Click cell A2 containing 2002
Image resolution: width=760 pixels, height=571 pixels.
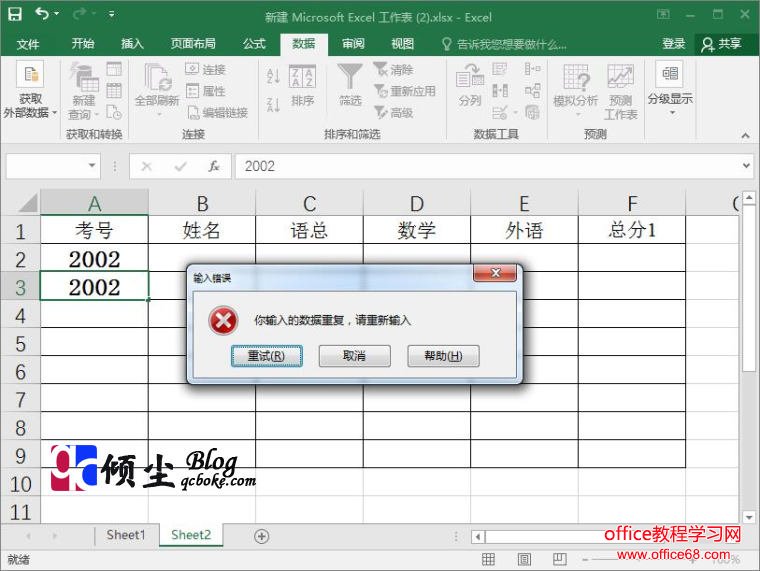[94, 258]
